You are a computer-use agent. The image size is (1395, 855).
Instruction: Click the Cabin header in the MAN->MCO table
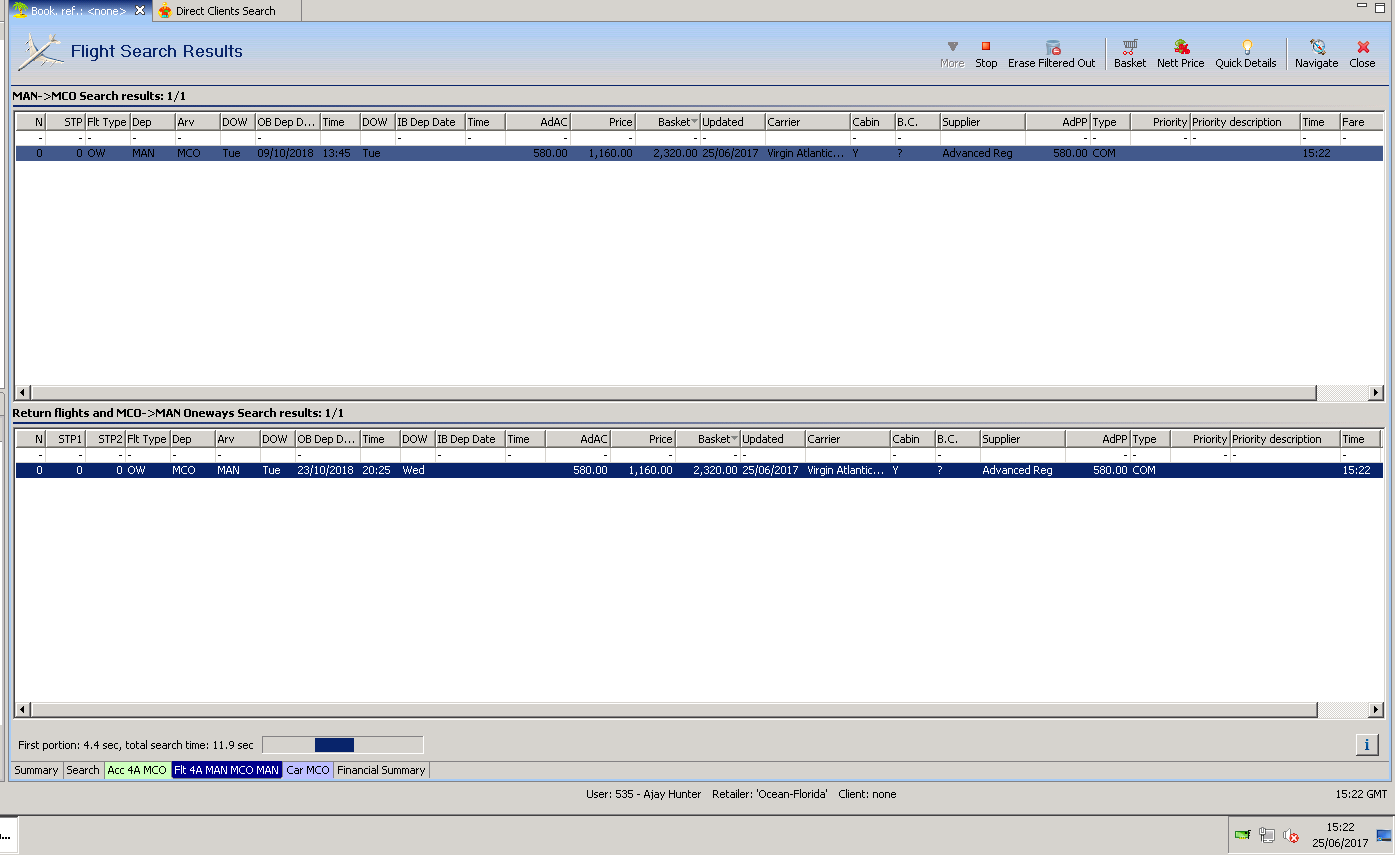(x=873, y=122)
